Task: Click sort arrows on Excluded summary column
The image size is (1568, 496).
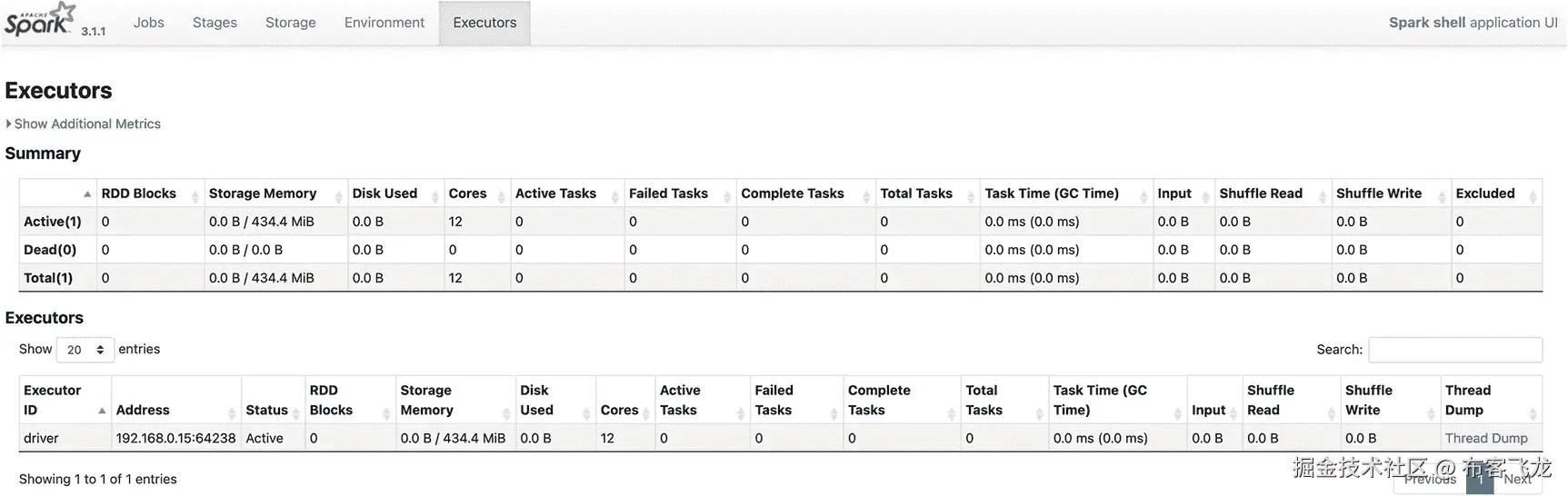Action: click(x=1533, y=195)
